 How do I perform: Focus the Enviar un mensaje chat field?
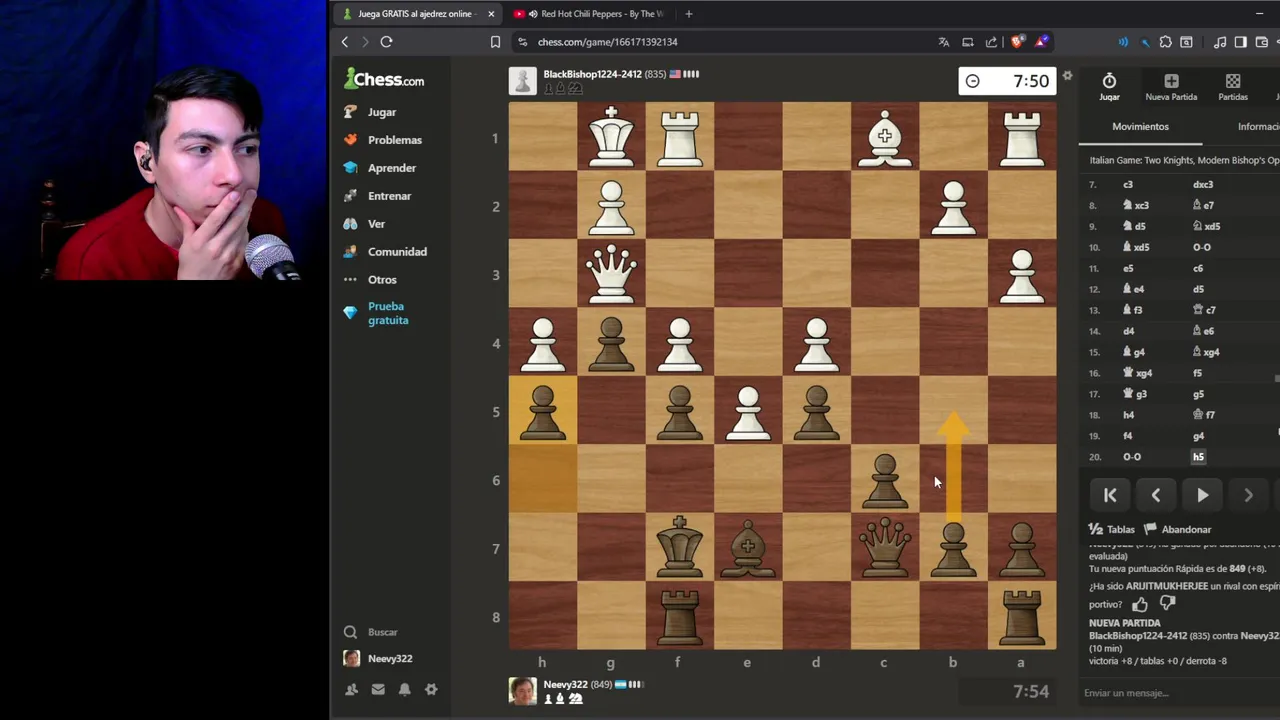point(1178,693)
